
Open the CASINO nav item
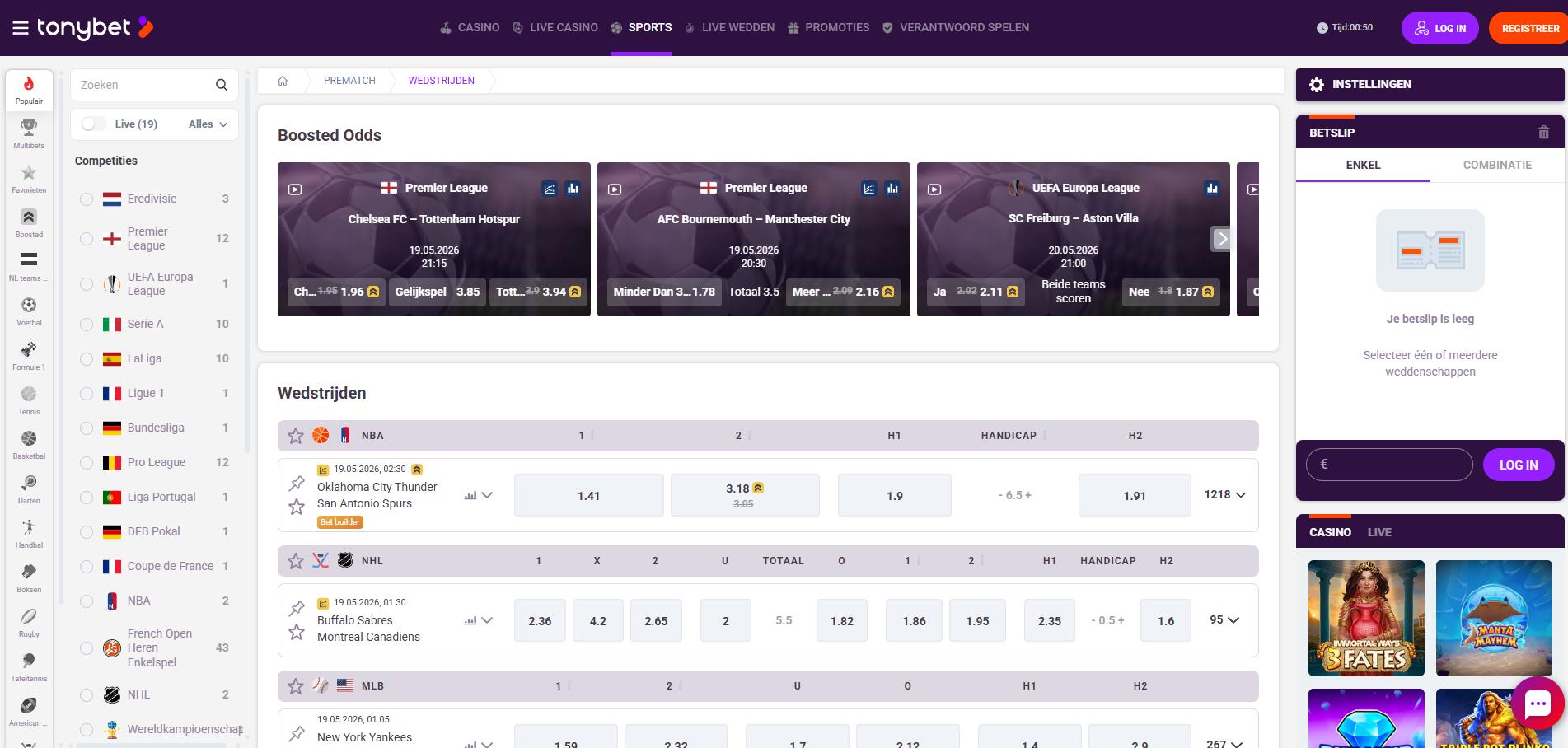click(470, 28)
